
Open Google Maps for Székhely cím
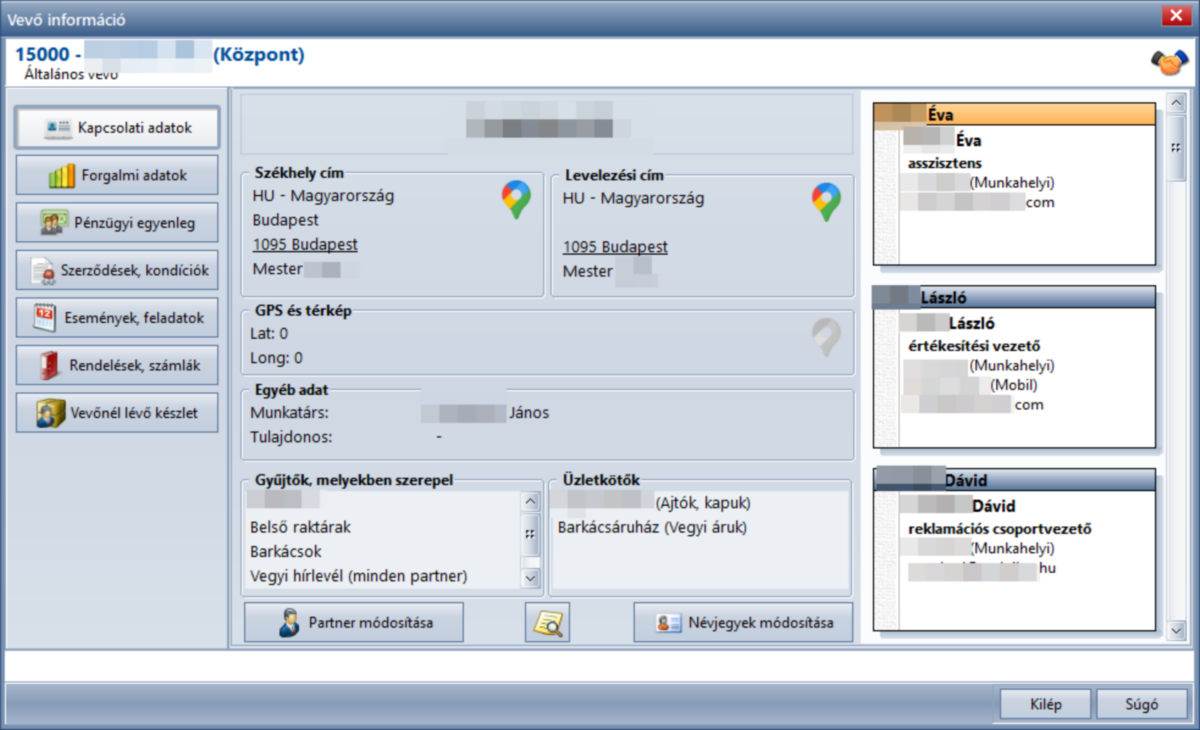pyautogui.click(x=516, y=200)
